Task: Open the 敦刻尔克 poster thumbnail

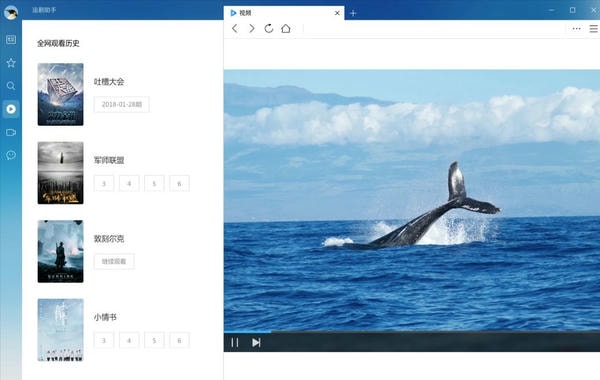Action: pos(60,251)
